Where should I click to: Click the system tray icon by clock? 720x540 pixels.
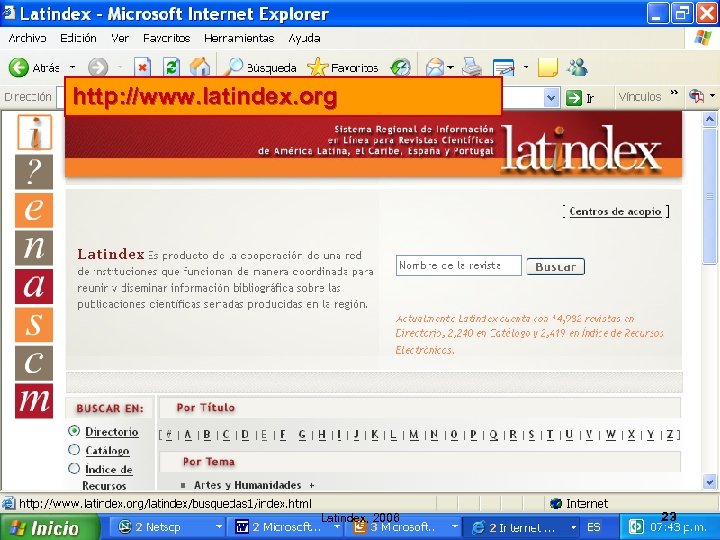636,526
